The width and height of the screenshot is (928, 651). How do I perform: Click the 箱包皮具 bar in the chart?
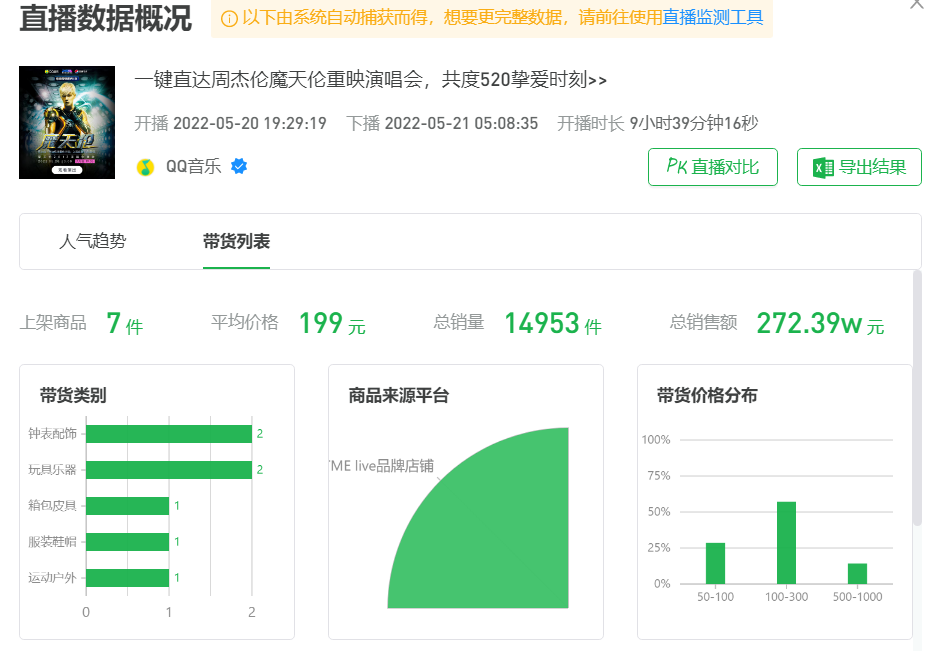(127, 506)
